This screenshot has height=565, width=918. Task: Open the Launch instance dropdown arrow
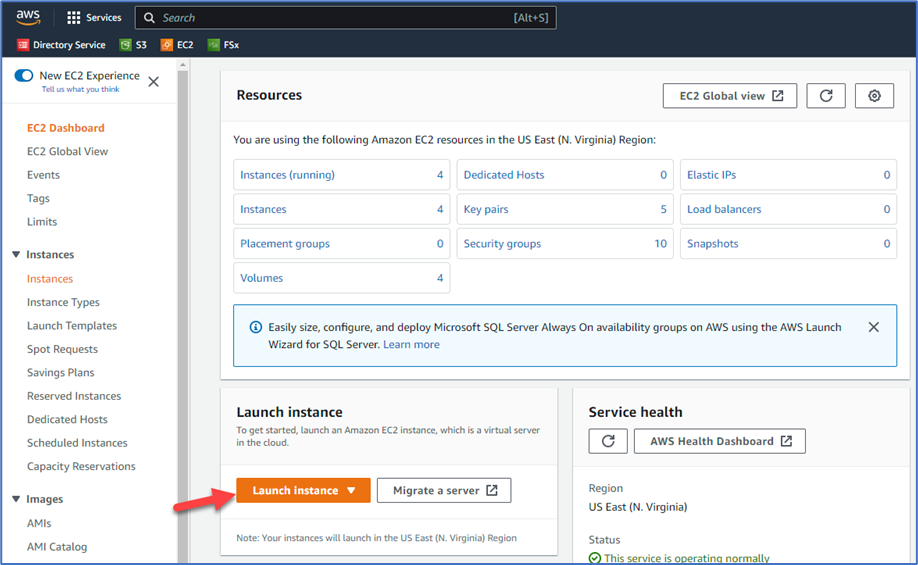tap(351, 491)
